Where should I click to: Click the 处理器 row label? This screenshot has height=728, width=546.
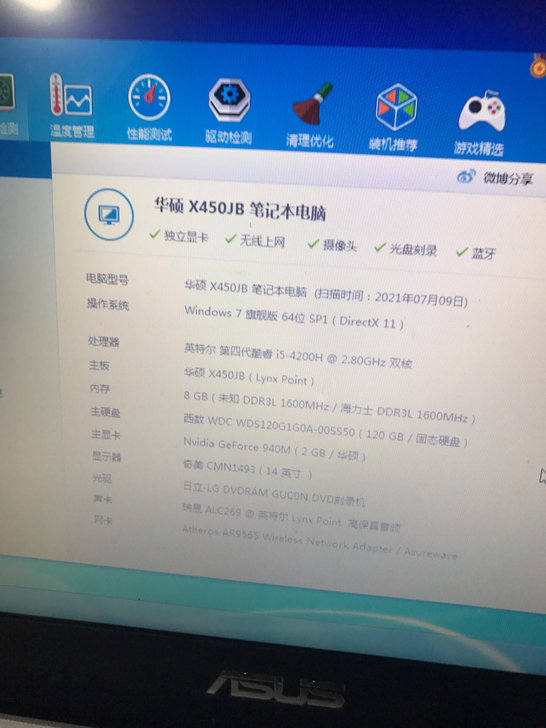click(x=104, y=342)
